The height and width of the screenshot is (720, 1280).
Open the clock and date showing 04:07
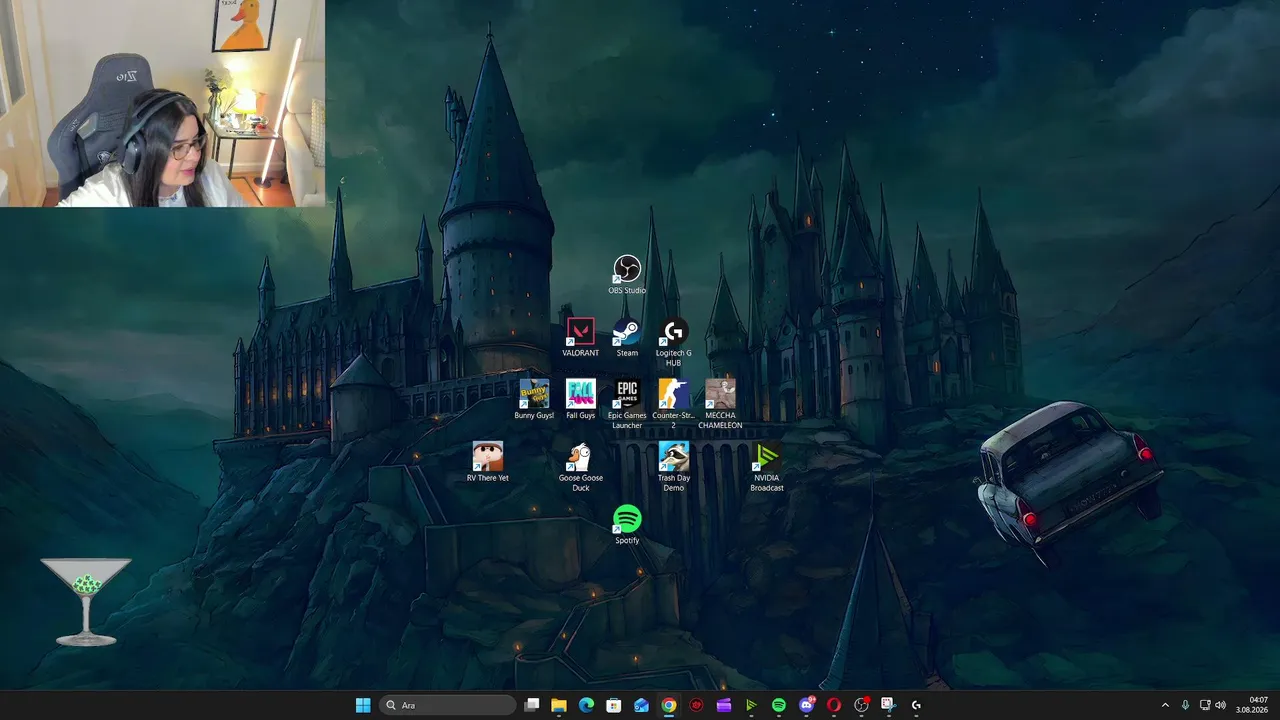tap(1252, 705)
